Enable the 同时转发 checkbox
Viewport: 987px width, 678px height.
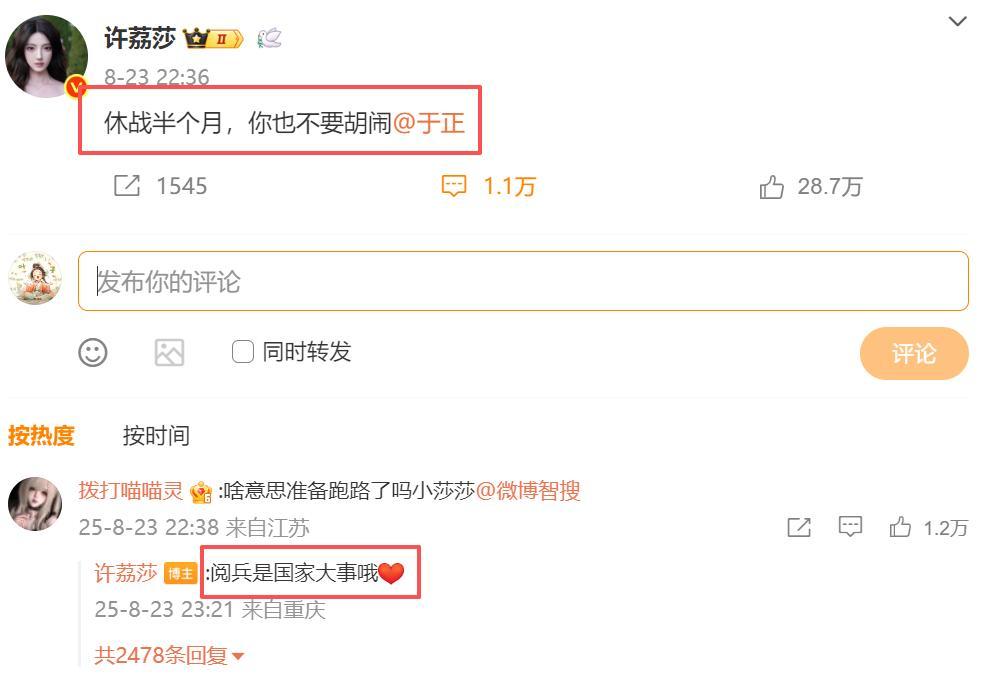[x=242, y=352]
